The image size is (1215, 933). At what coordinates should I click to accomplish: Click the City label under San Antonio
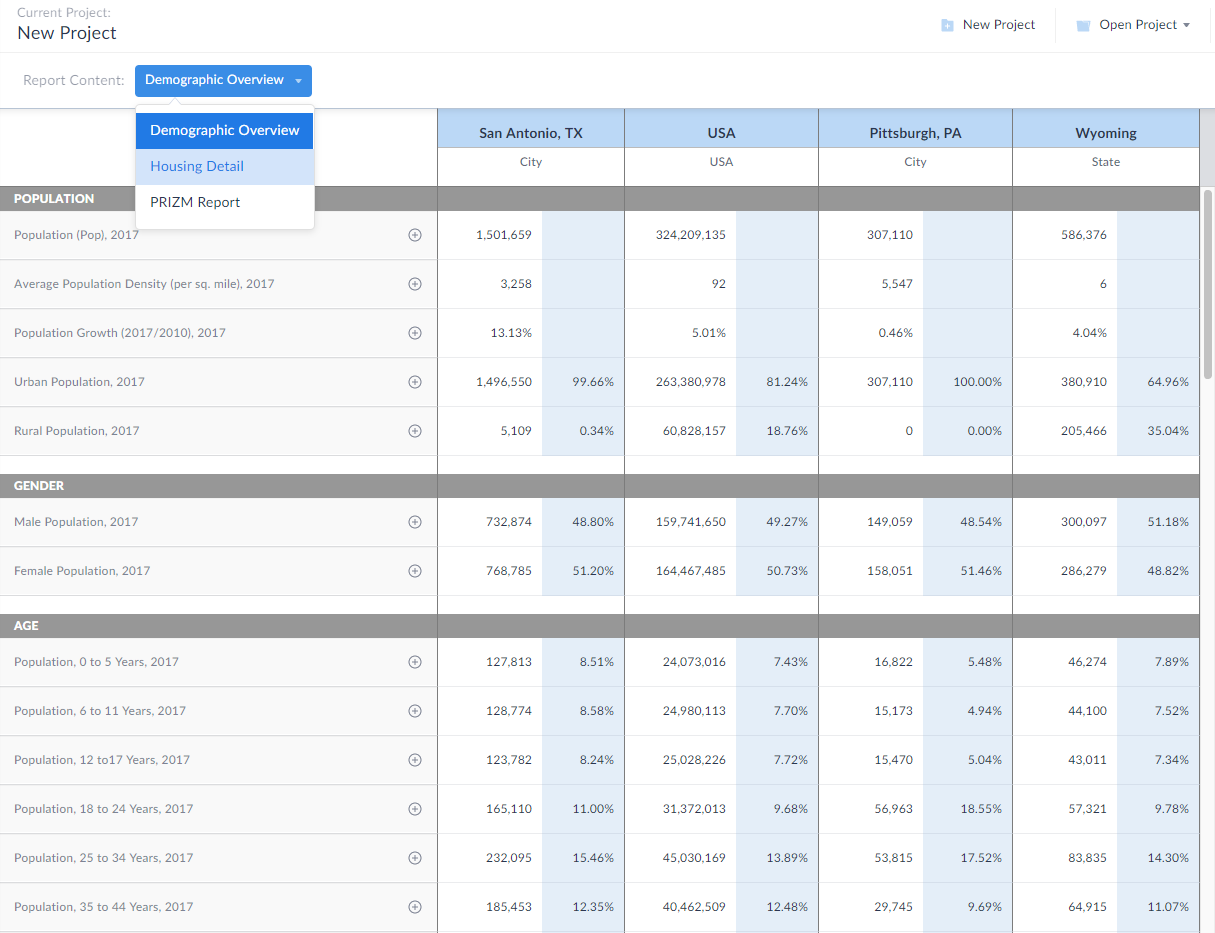[x=531, y=162]
